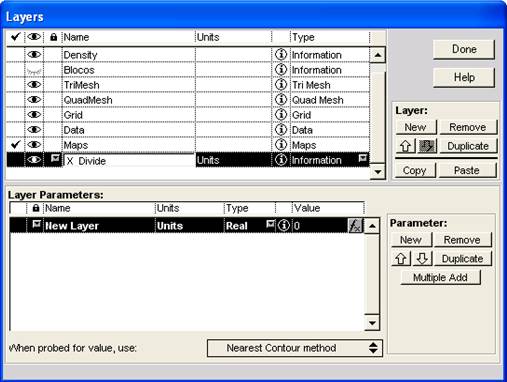Click the Value cell 0 for New Layer
Screen dimensions: 507x382
(x=320, y=226)
